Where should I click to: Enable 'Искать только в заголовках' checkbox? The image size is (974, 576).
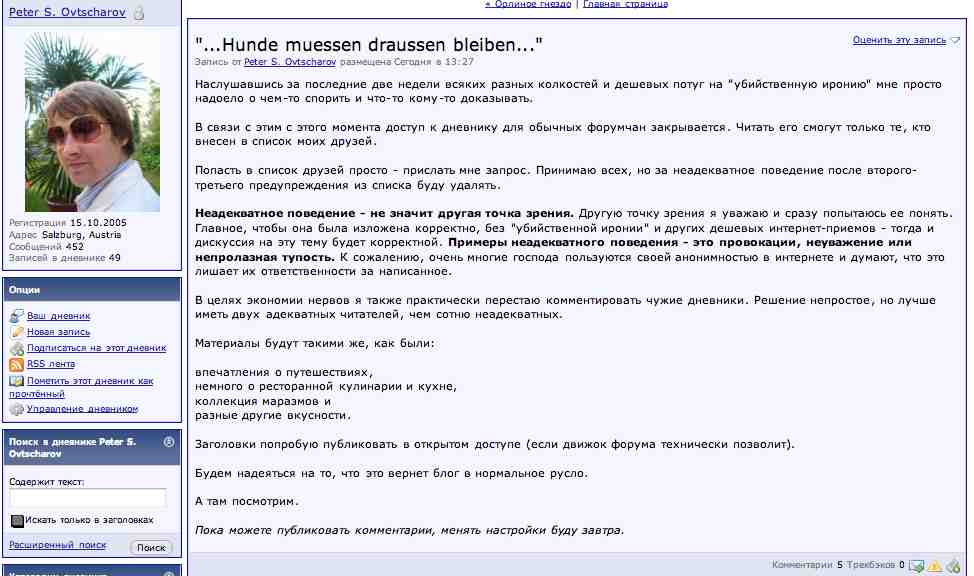17,520
